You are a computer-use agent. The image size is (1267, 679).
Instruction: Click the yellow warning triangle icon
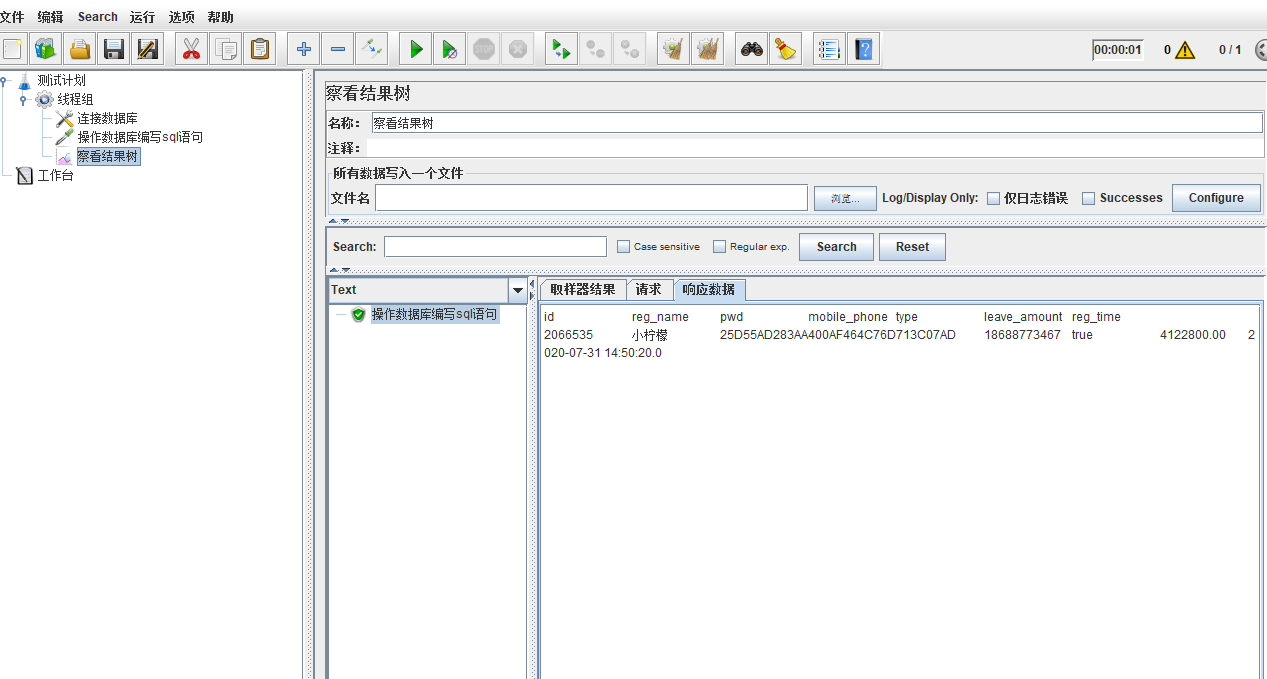[x=1185, y=50]
